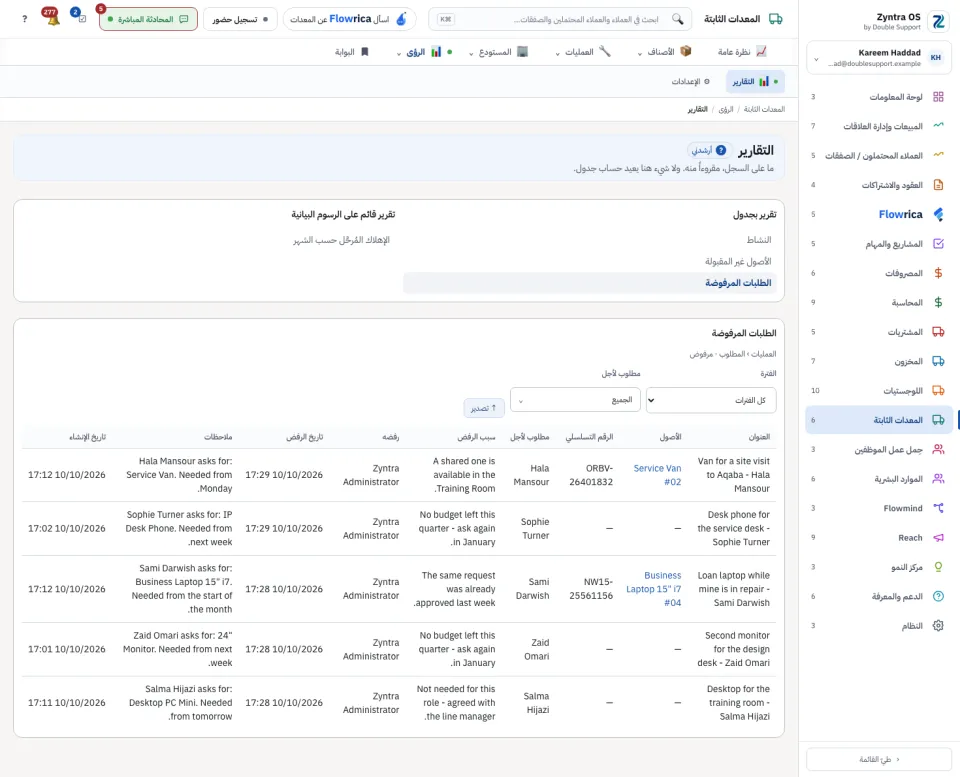
Task: Sort by the تاريخ الرفض column header
Action: pyautogui.click(x=304, y=437)
